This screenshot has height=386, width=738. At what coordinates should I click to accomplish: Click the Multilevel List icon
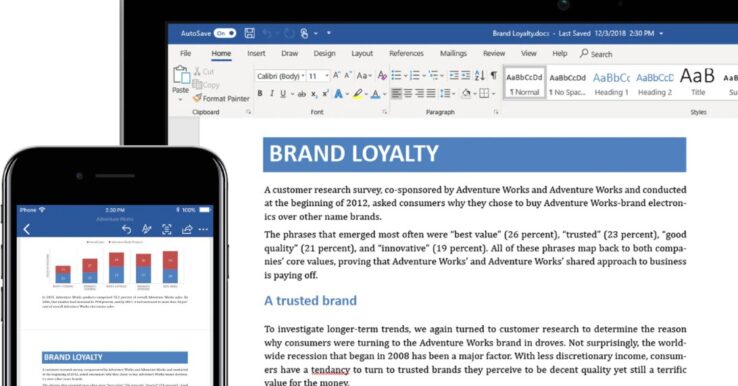(x=433, y=75)
